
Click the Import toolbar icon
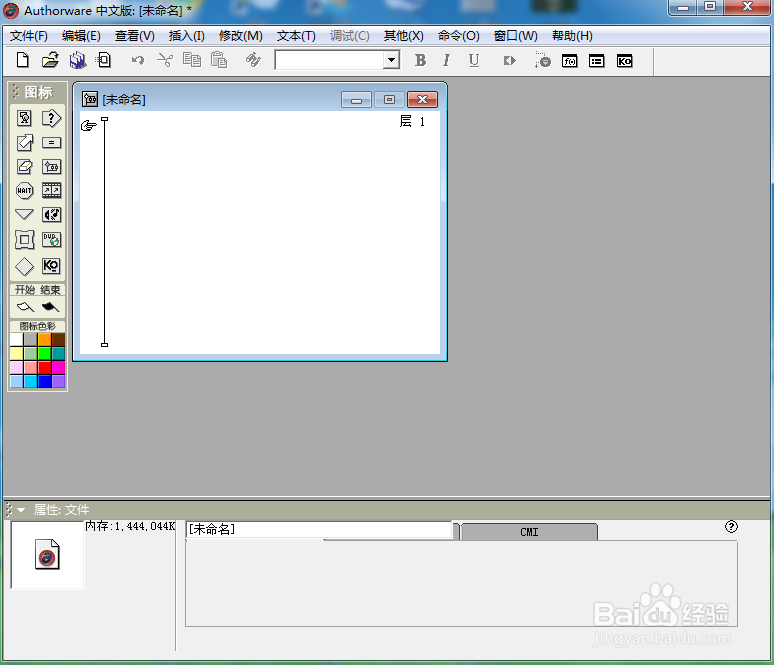tap(104, 60)
